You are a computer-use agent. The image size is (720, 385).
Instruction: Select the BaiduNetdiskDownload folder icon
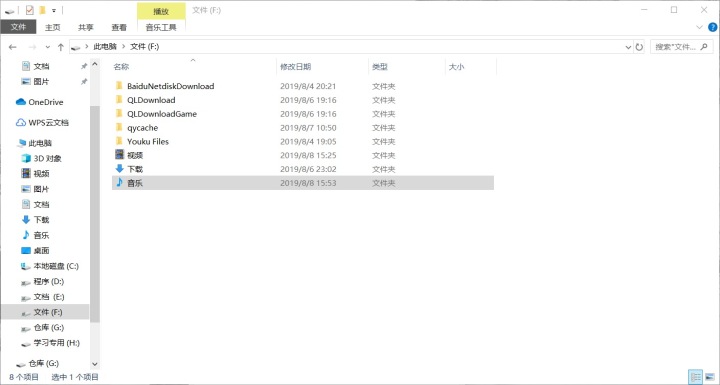point(119,86)
